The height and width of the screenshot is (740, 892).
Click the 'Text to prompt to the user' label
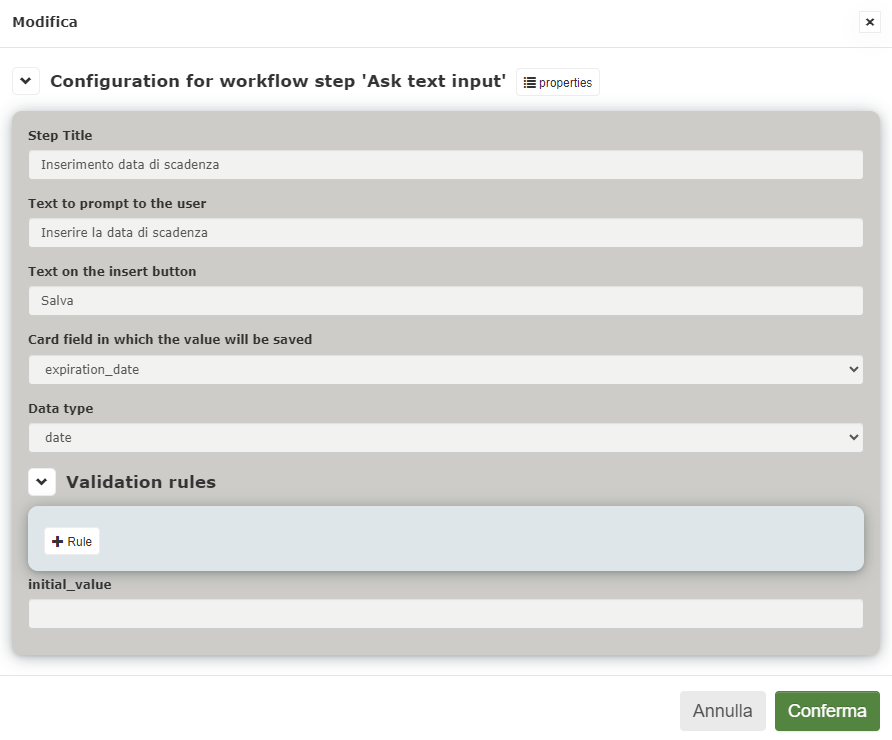[x=117, y=204]
